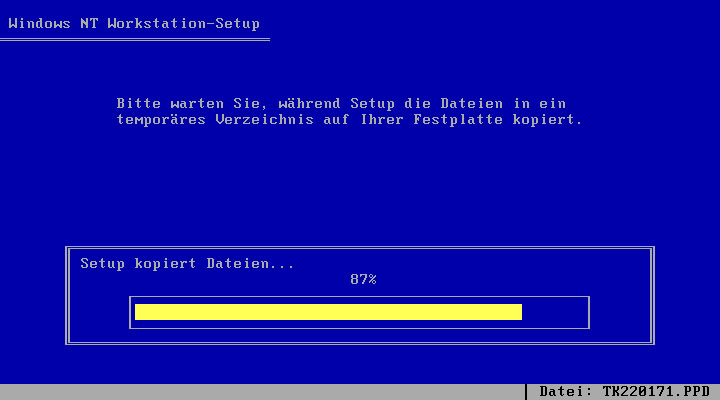
Task: Click the vertical separator in the status bar
Action: 526,391
